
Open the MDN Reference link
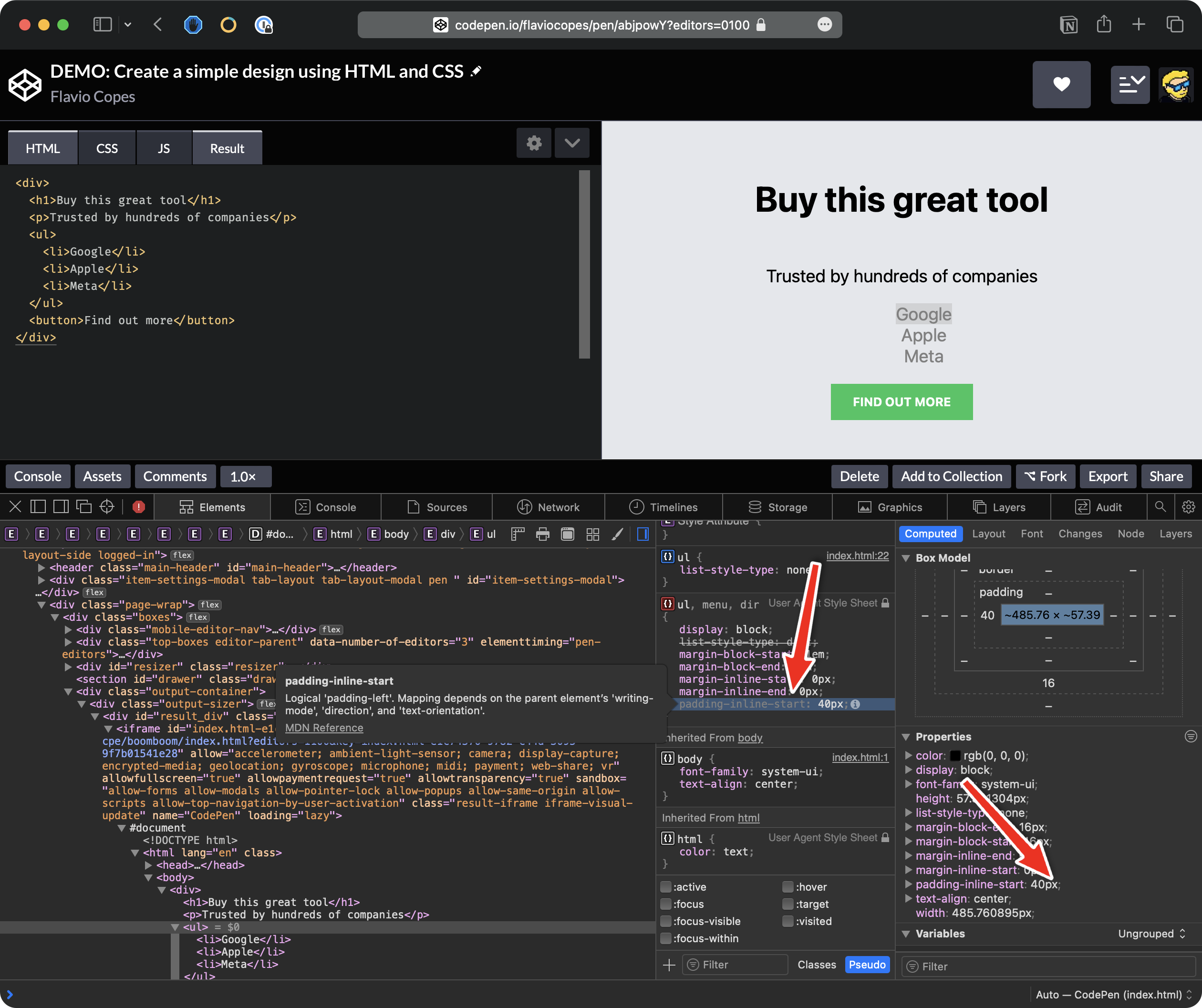tap(324, 728)
